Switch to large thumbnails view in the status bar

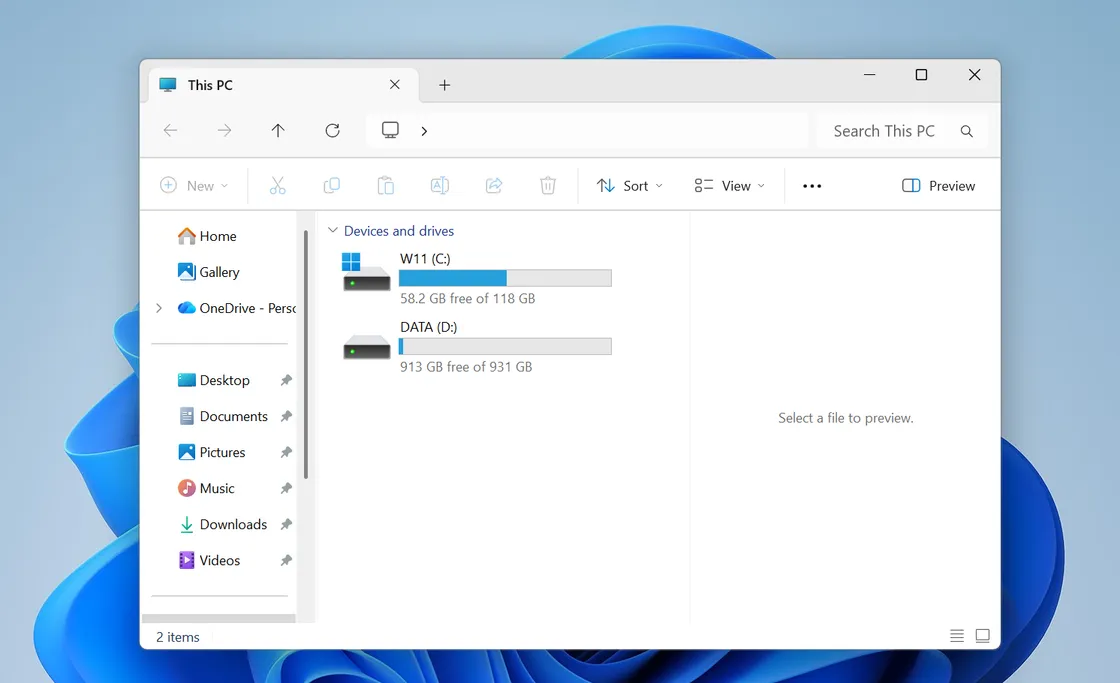point(982,635)
